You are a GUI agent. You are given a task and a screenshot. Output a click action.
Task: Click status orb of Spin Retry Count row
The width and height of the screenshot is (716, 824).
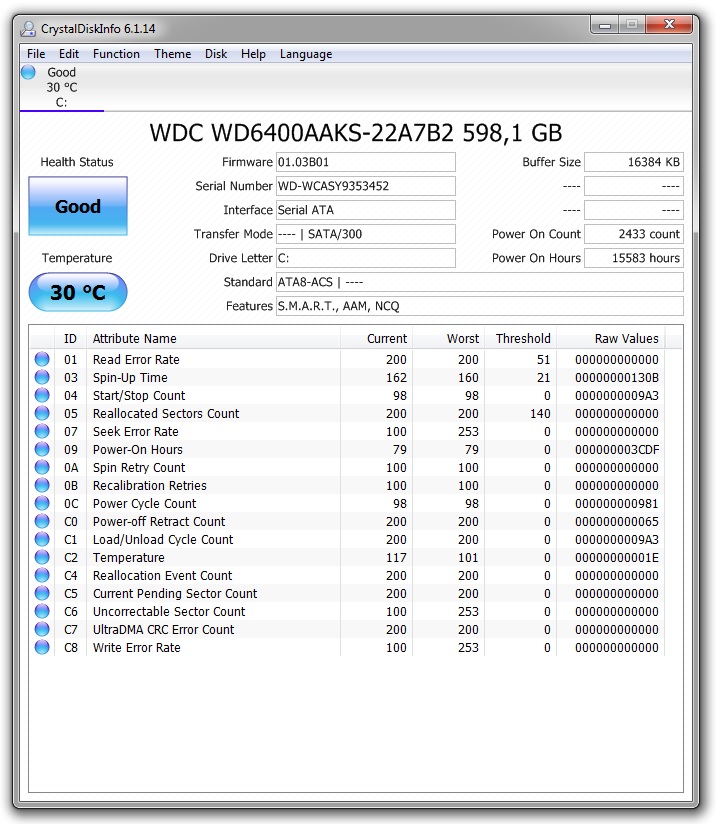pyautogui.click(x=42, y=467)
